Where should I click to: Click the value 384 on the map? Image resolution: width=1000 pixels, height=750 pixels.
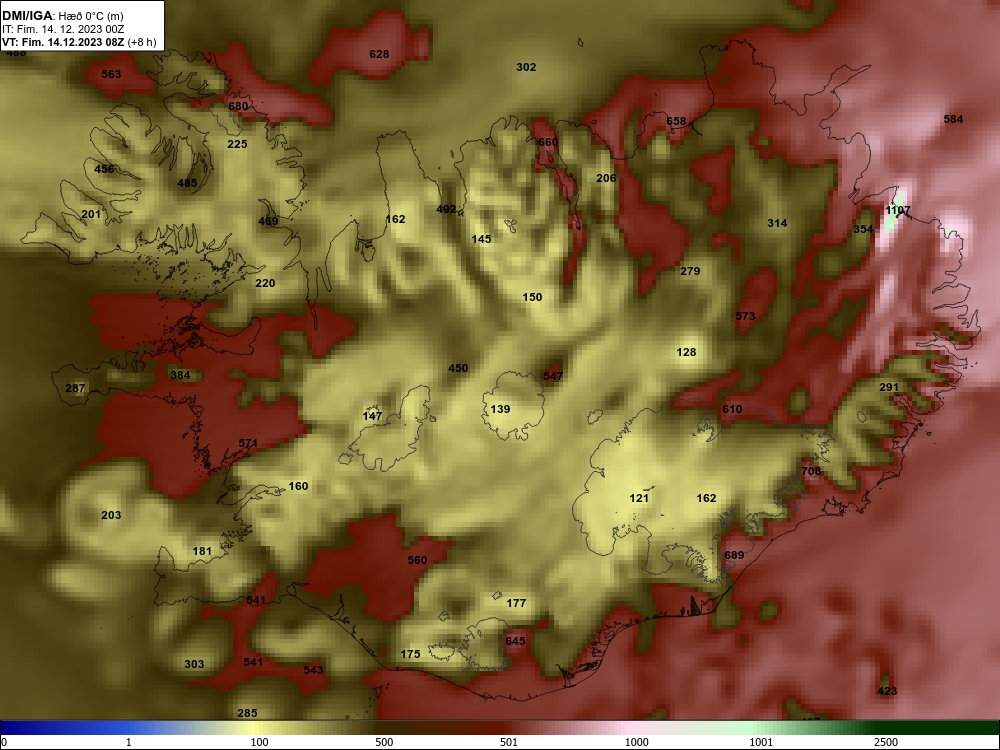click(x=180, y=375)
